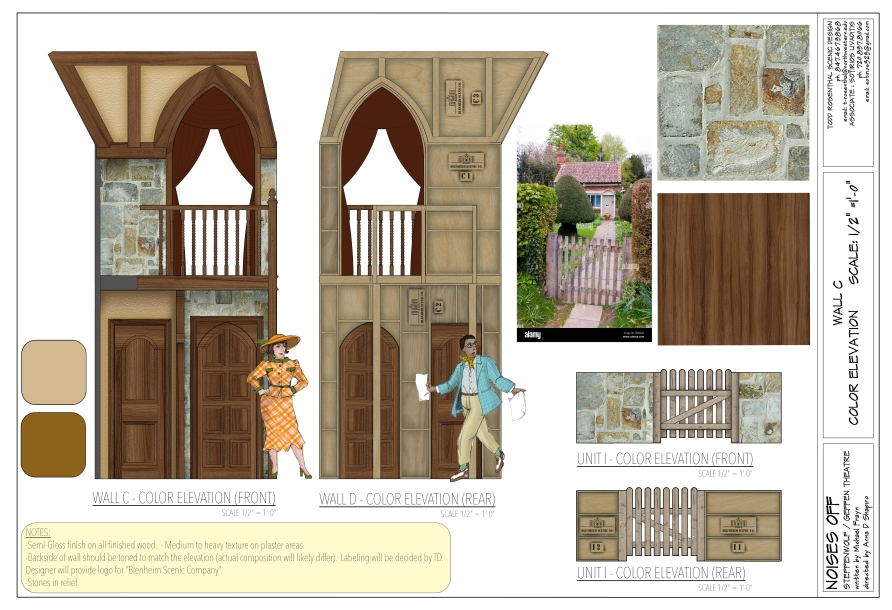Click the picket gate in Unit I rear elevation

click(x=660, y=524)
